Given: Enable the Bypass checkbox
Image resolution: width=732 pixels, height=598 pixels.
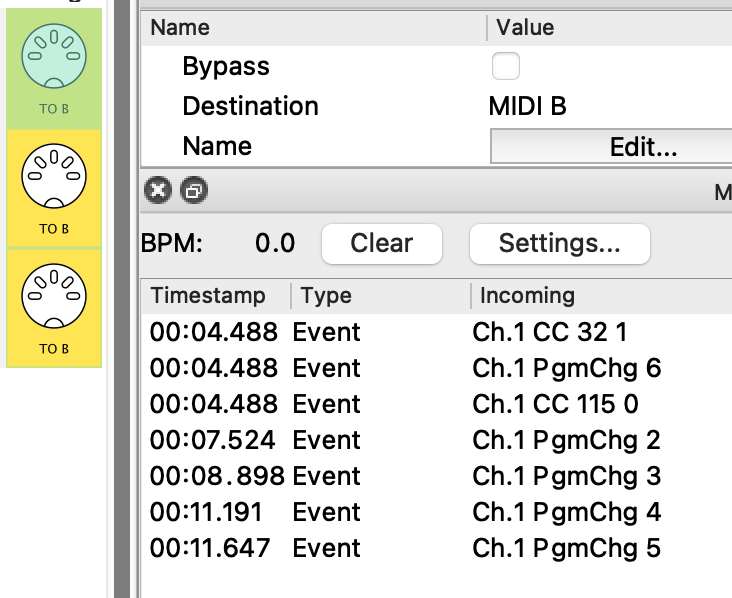Looking at the screenshot, I should click(506, 67).
